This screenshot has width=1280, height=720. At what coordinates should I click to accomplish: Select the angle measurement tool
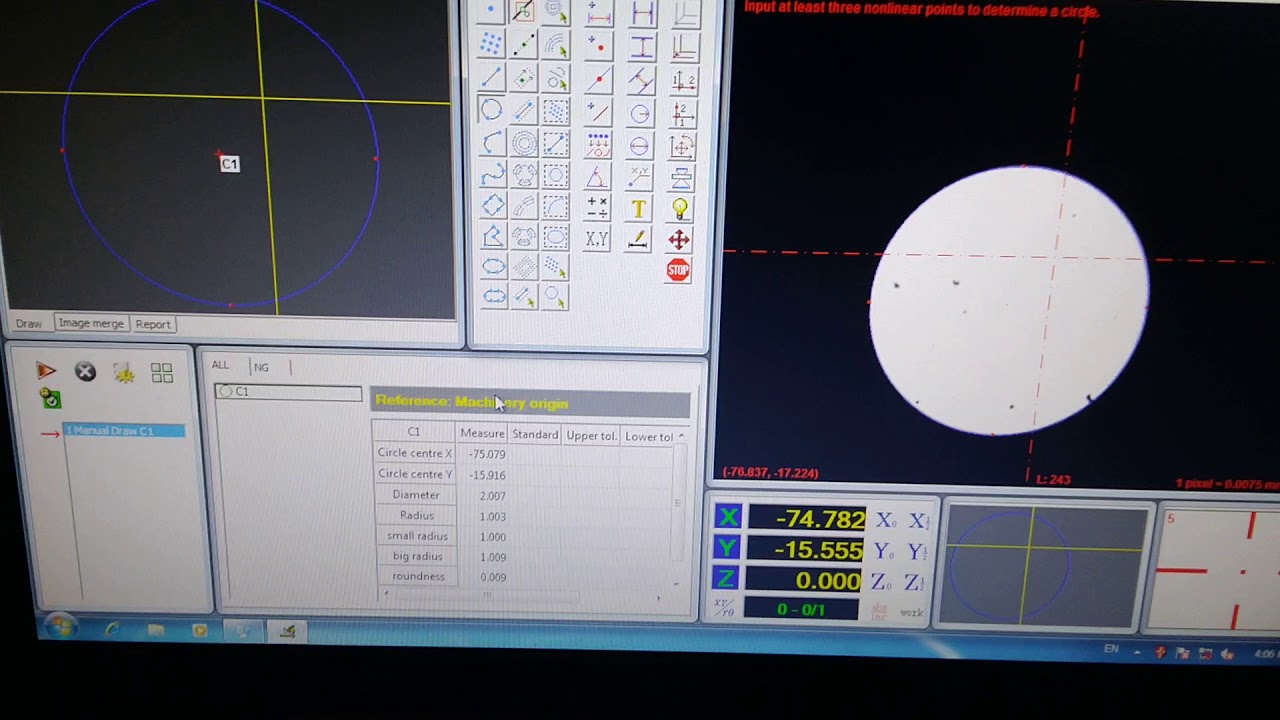pos(597,177)
